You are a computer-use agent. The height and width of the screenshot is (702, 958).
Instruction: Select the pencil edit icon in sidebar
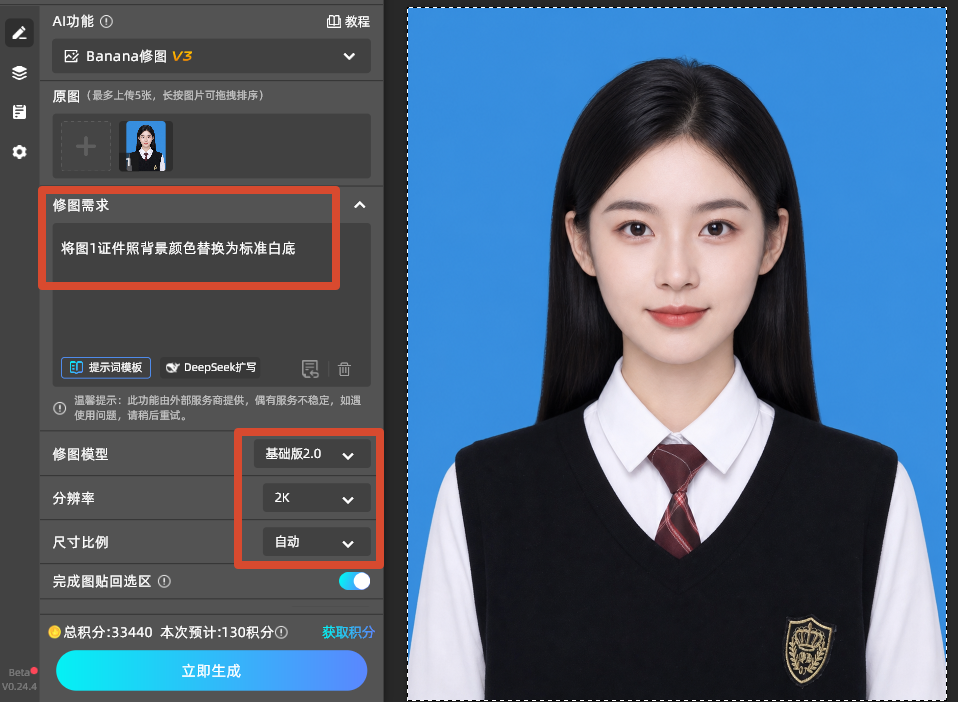point(20,32)
